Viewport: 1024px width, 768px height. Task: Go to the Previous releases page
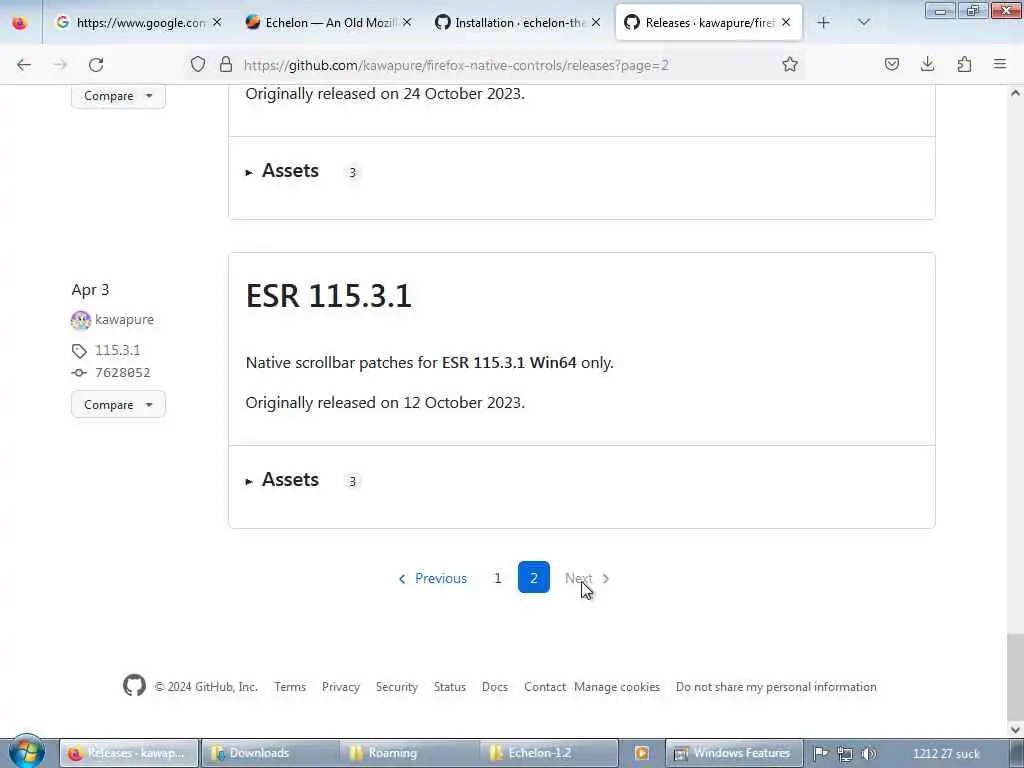pos(432,579)
